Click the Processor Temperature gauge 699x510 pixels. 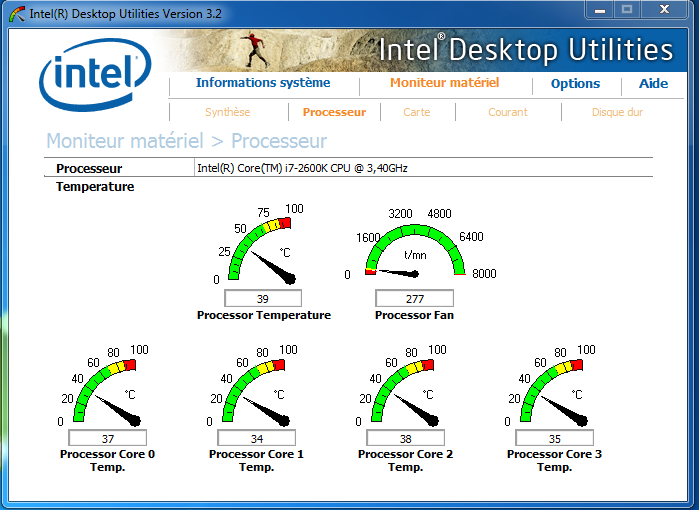[264, 248]
